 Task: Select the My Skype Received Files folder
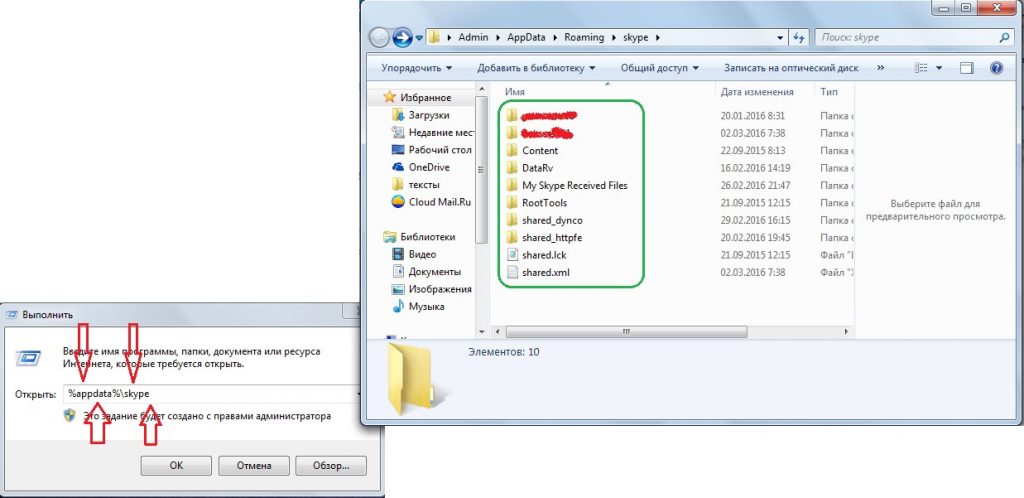pyautogui.click(x=574, y=185)
